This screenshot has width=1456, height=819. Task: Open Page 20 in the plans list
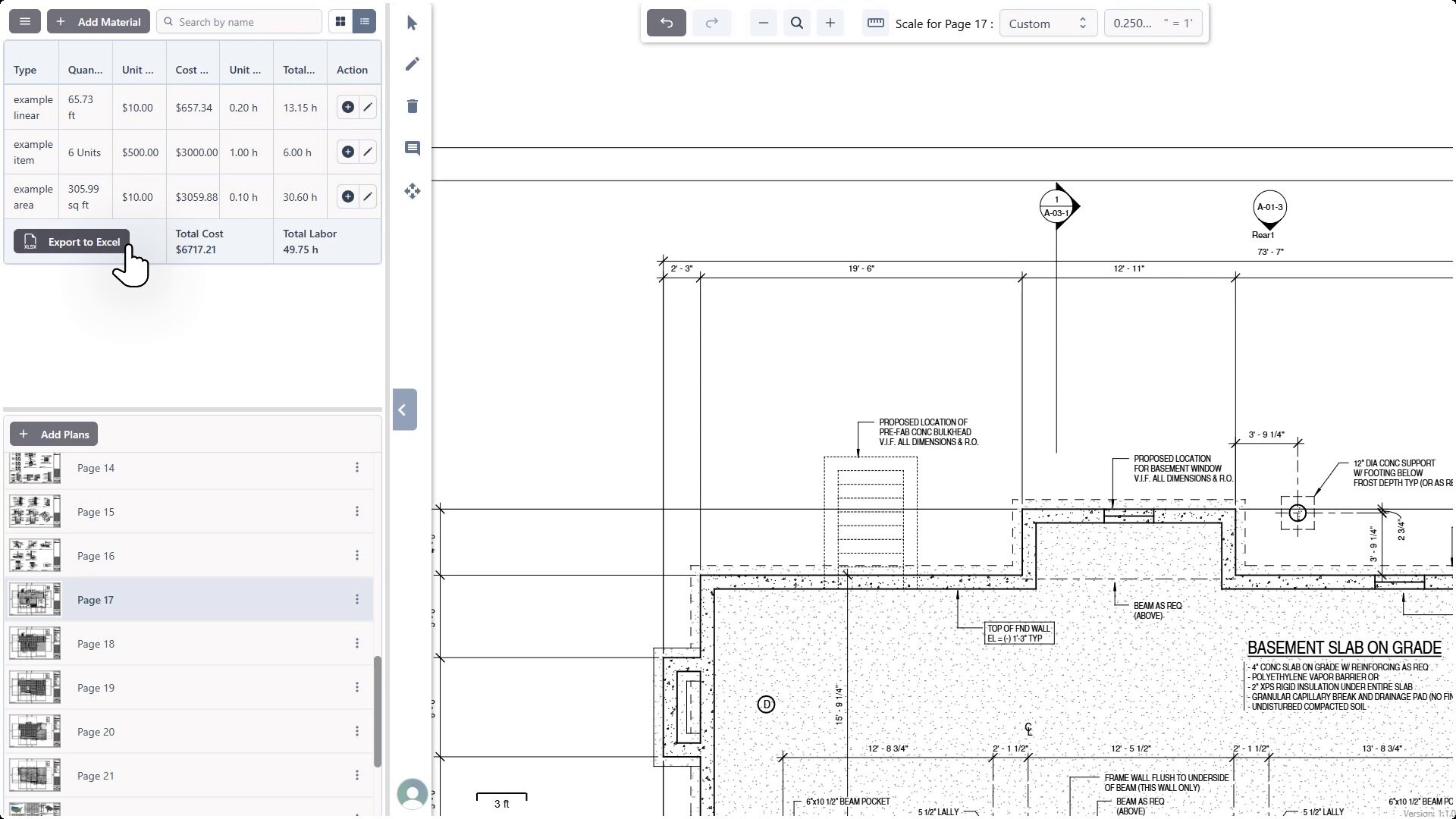coord(190,732)
